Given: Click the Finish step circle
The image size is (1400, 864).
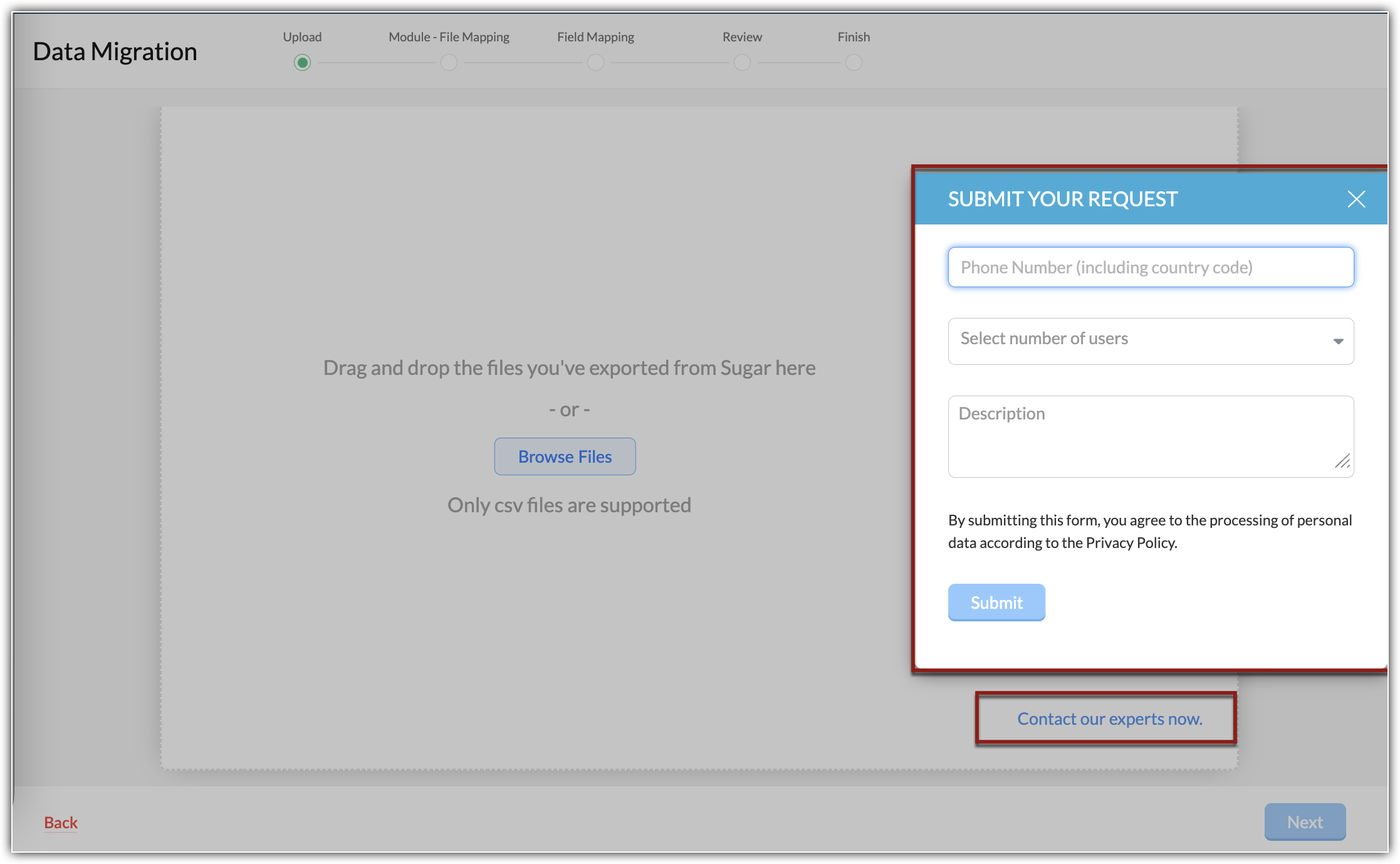Looking at the screenshot, I should (854, 63).
